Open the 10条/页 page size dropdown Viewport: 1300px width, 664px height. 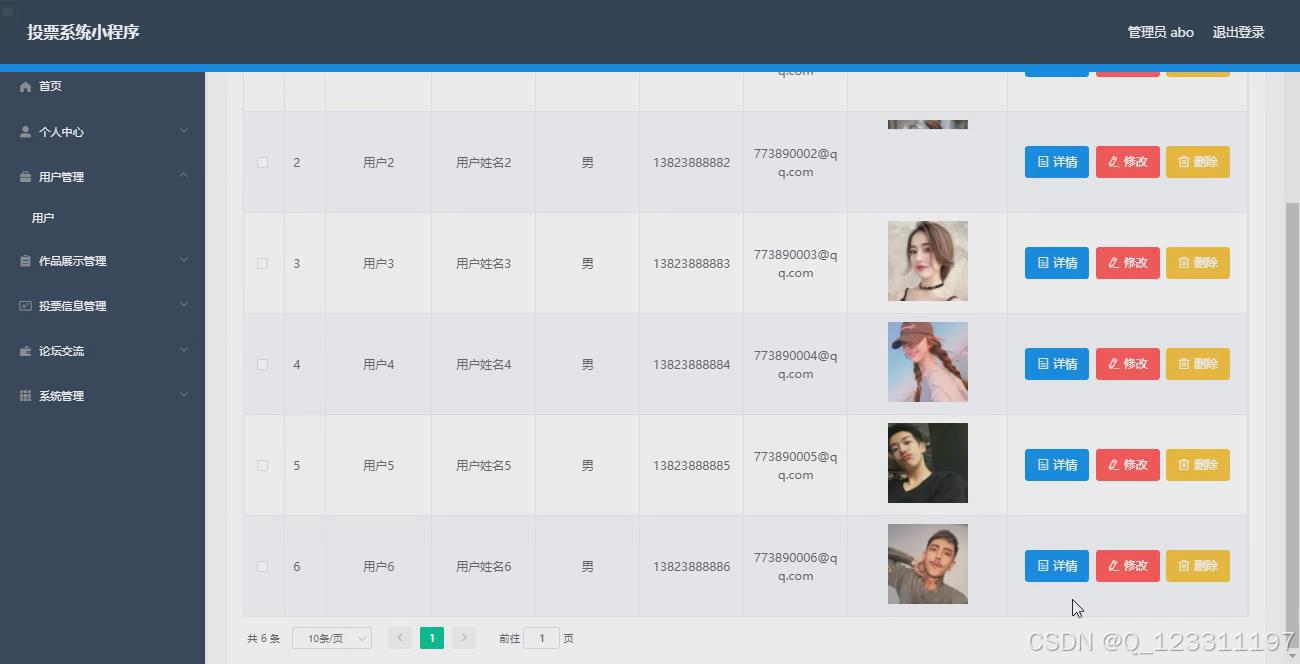coord(332,638)
